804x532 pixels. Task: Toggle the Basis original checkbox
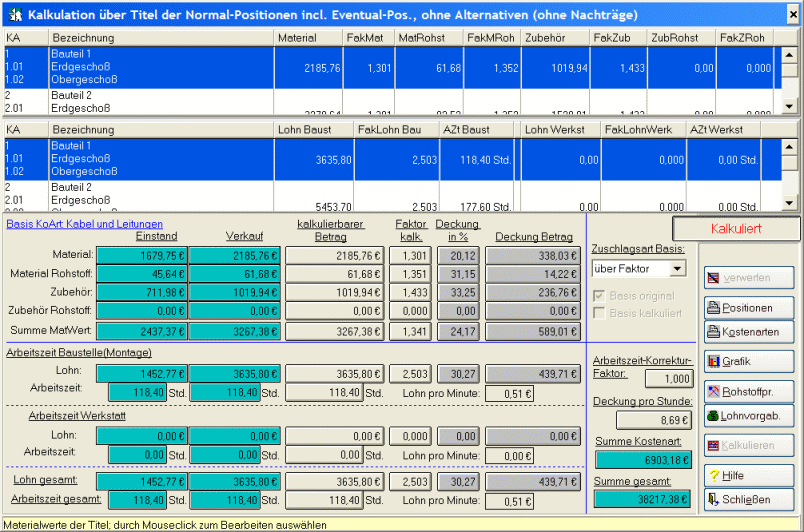tap(599, 296)
